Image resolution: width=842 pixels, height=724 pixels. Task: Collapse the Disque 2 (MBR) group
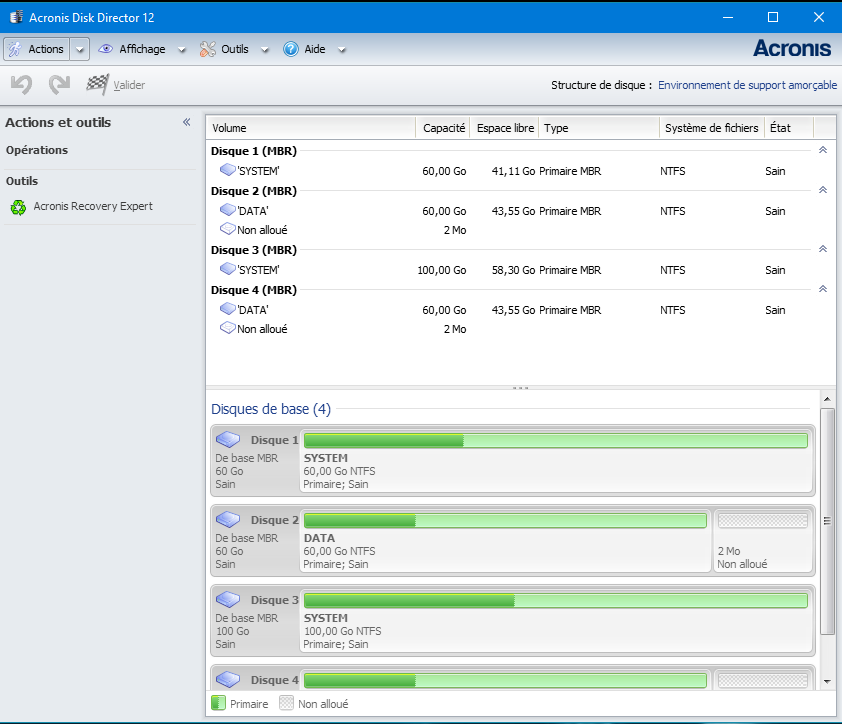[823, 190]
